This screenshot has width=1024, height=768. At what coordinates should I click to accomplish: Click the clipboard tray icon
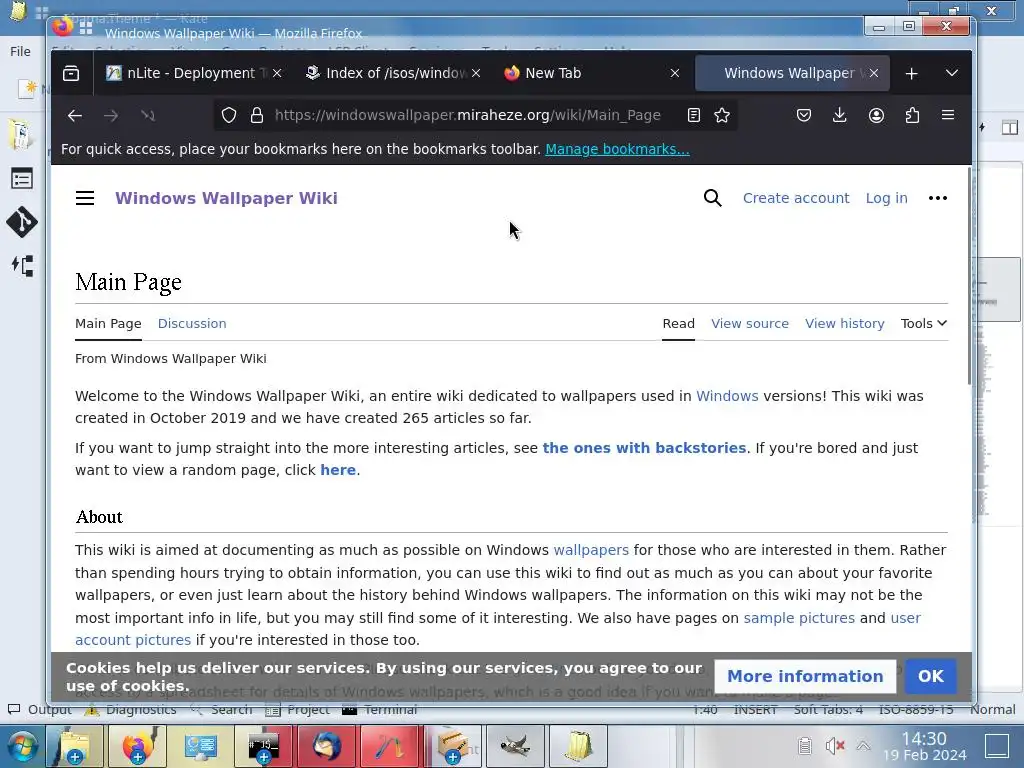click(x=805, y=745)
